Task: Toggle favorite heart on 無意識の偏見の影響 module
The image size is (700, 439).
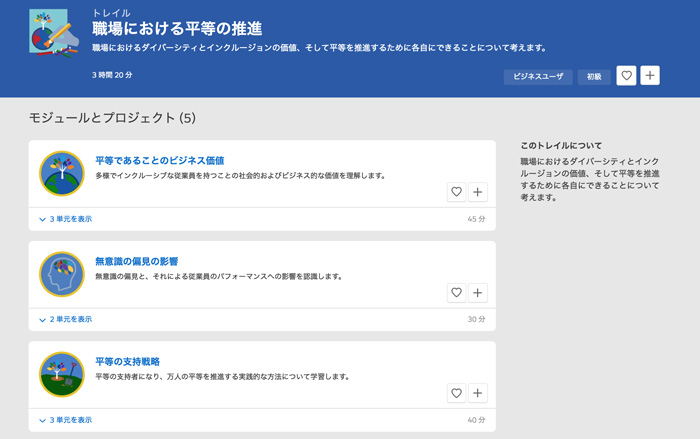Action: click(x=456, y=293)
